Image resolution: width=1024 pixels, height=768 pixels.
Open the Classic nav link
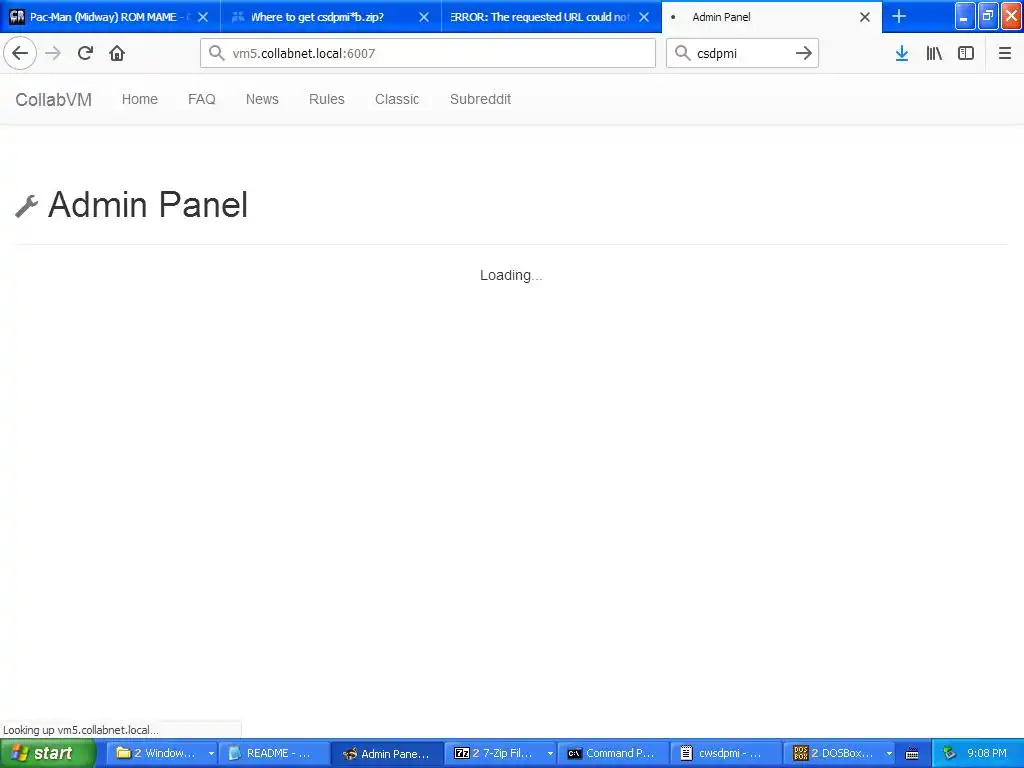397,99
